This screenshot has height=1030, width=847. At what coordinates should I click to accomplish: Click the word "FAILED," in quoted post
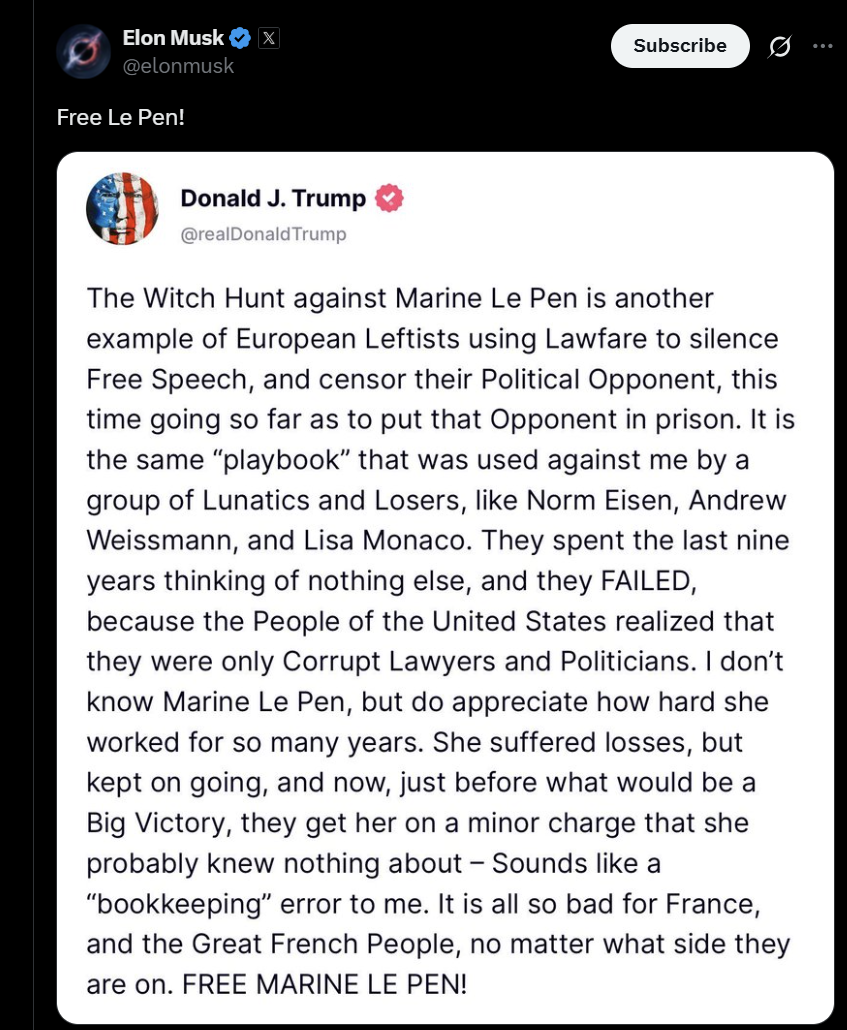tap(649, 581)
